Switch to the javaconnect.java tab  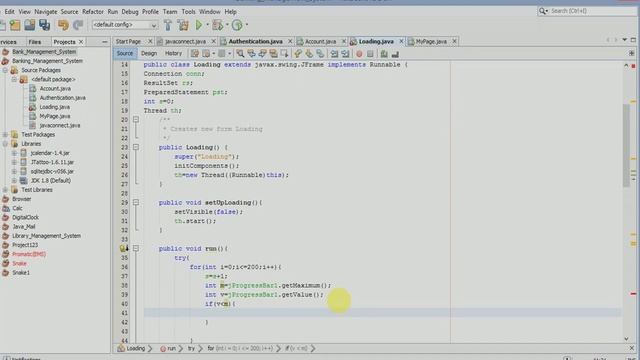pyautogui.click(x=185, y=41)
